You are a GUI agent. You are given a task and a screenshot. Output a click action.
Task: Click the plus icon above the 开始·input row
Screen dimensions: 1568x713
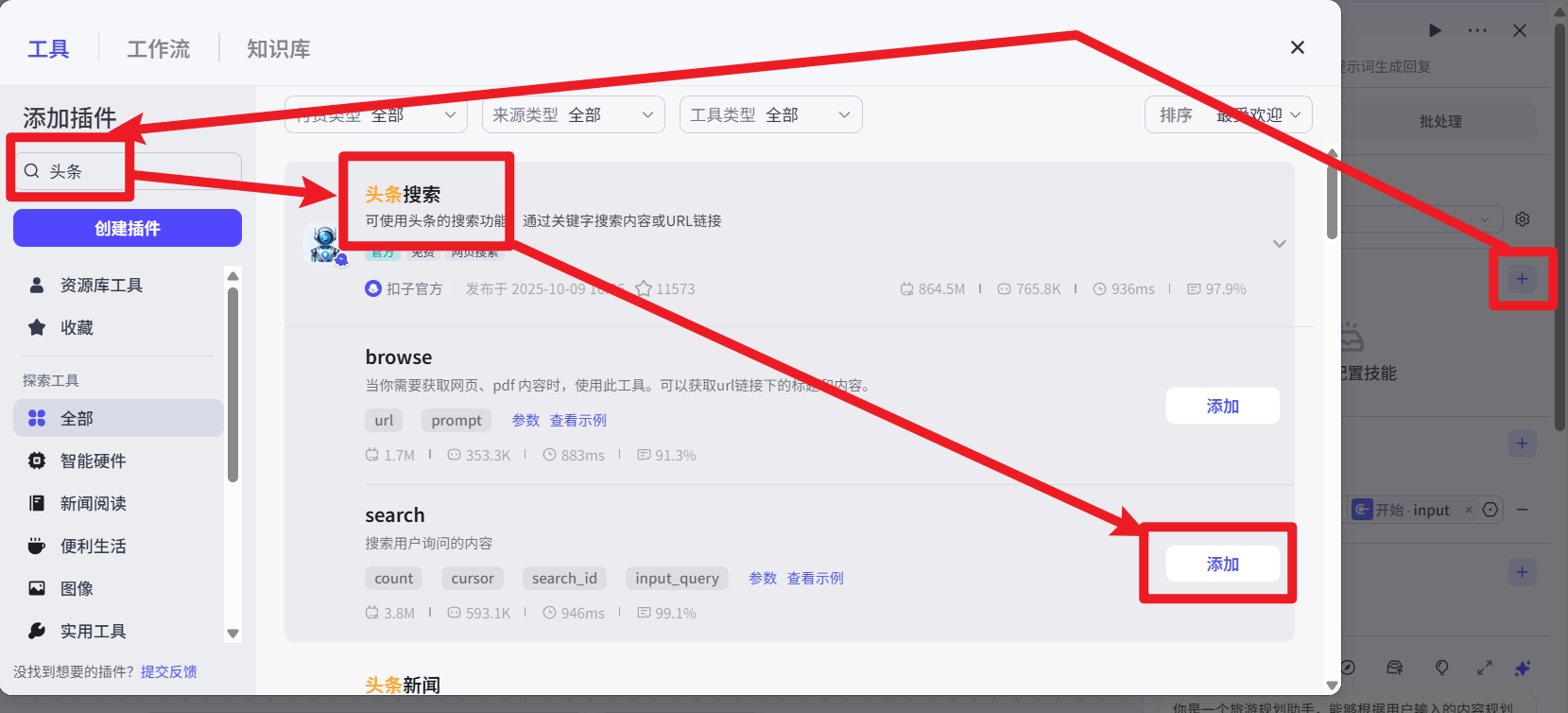1522,443
